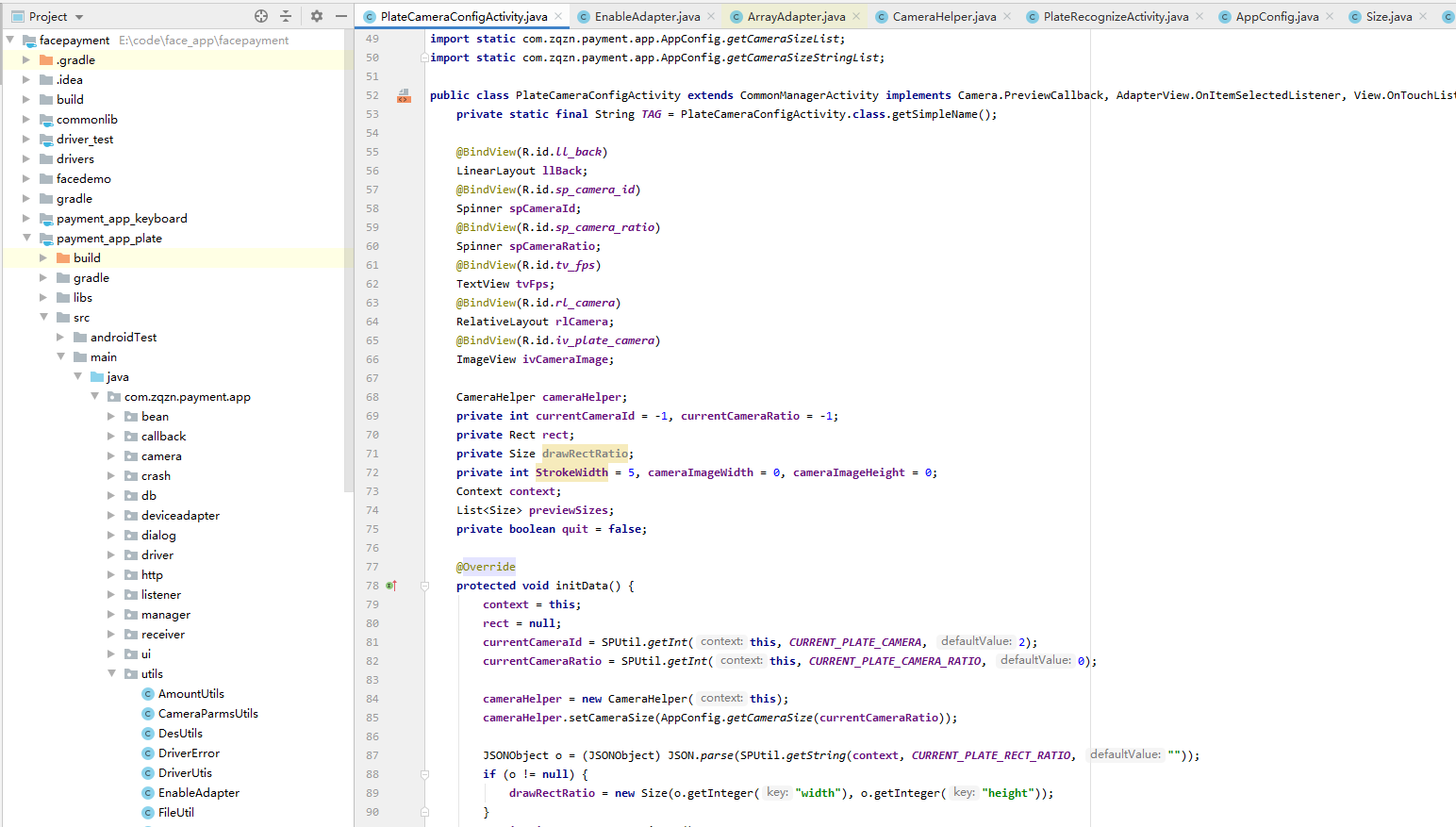Open DriverError class file

tap(189, 753)
